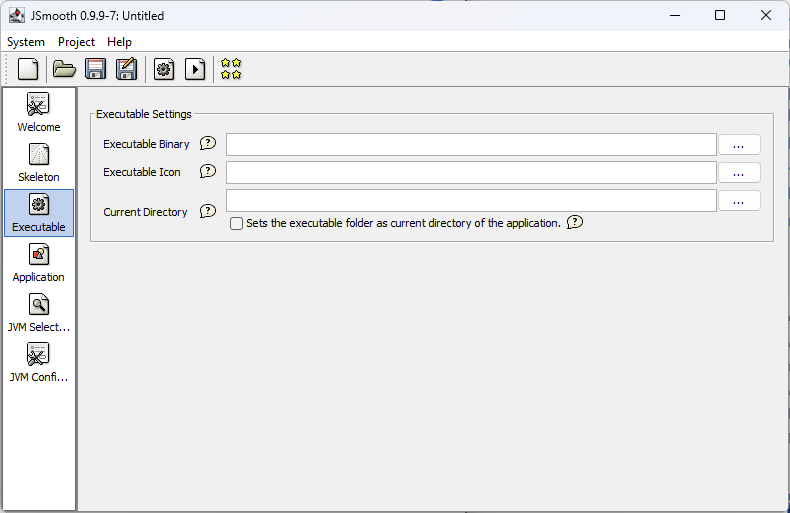Image resolution: width=790 pixels, height=513 pixels.
Task: Create a new project with the blank page icon
Action: click(x=28, y=69)
